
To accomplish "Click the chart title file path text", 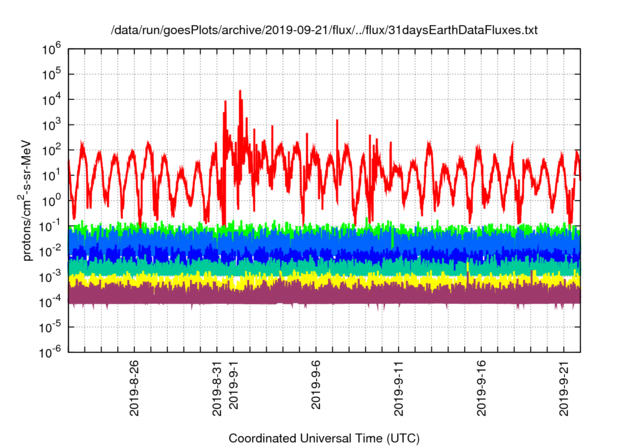I will (324, 30).
